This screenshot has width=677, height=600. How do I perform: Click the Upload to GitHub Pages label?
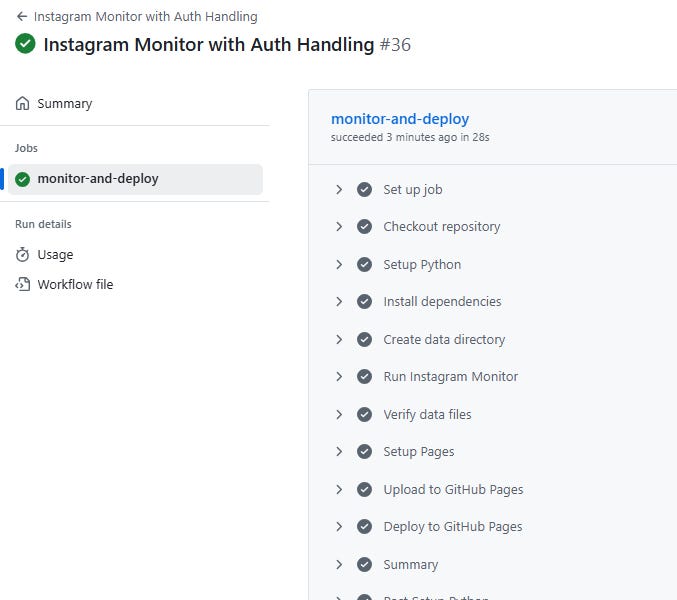(453, 490)
